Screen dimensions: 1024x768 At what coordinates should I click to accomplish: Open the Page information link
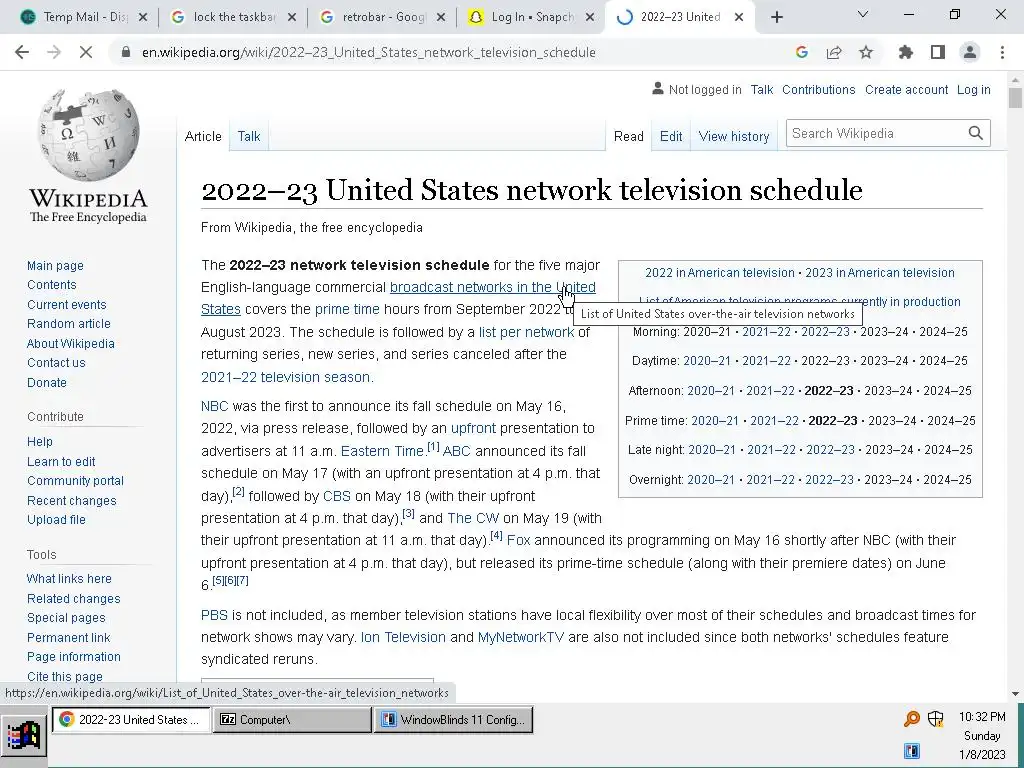point(74,657)
